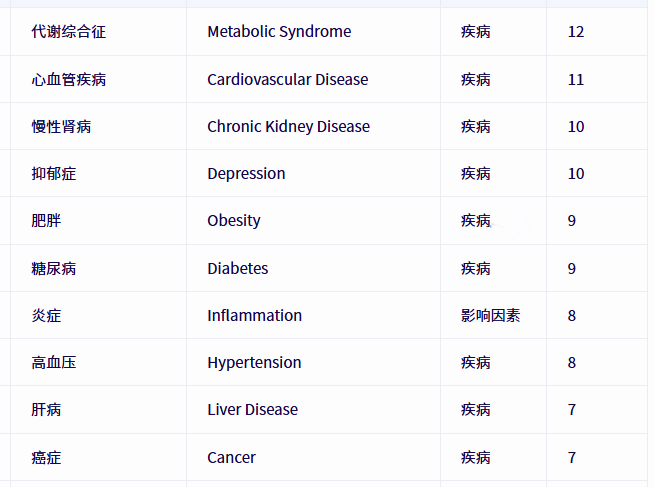Click the Diabetes cell

(238, 269)
